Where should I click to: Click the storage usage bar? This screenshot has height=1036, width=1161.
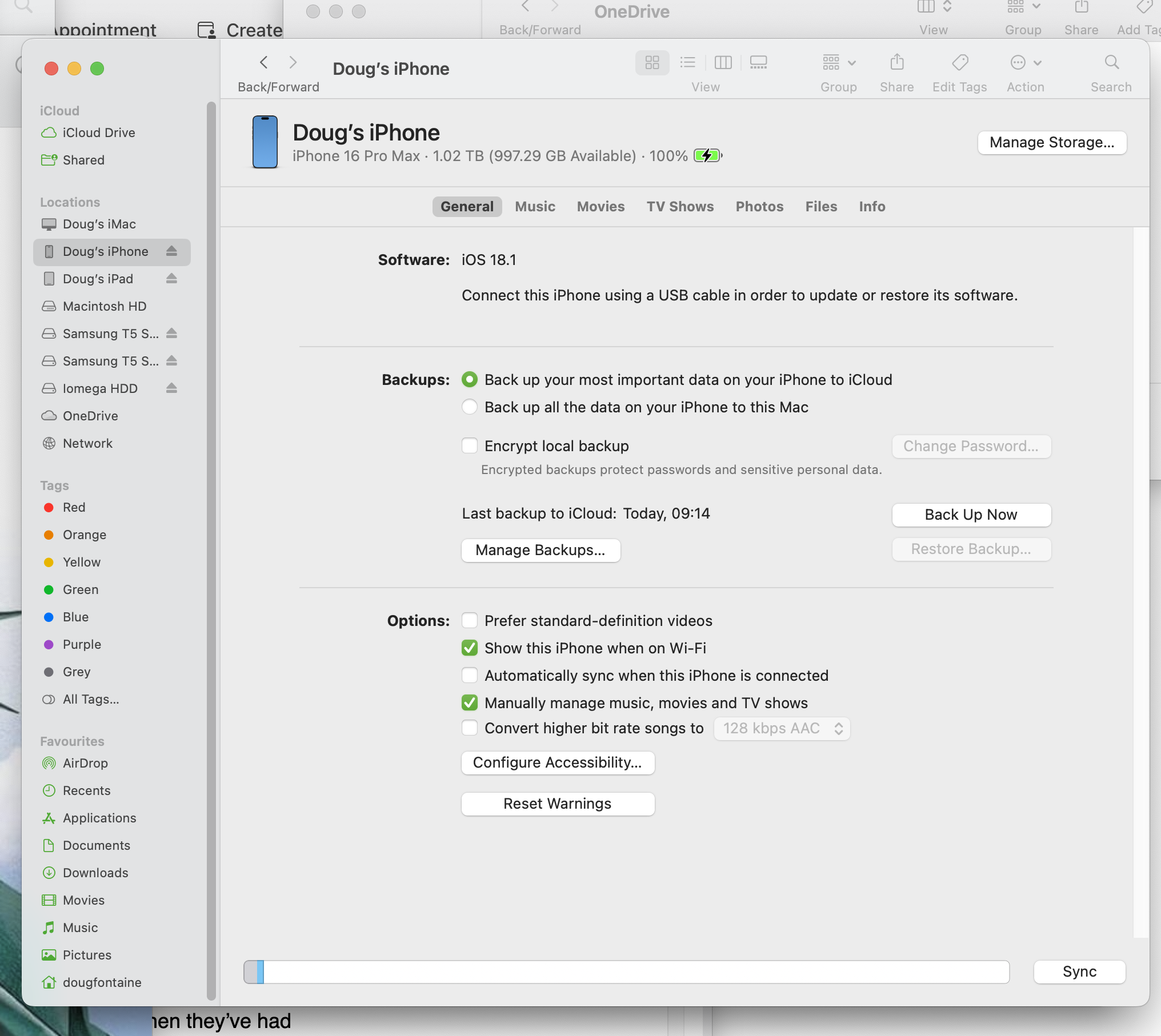[626, 971]
